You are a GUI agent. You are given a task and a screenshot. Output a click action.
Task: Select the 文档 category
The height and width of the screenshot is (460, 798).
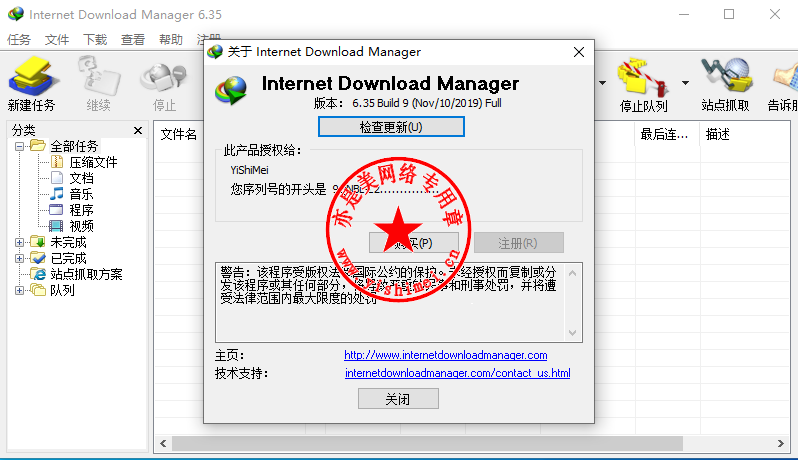[81, 178]
